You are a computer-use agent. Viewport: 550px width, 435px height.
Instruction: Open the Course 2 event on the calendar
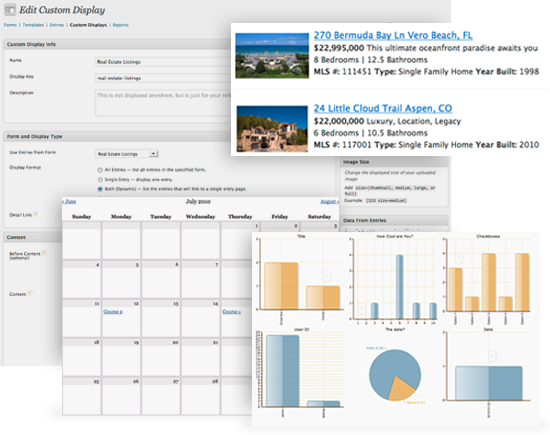113,312
